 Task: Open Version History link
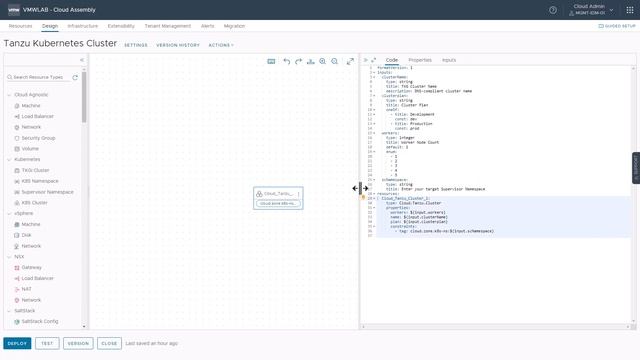pos(178,45)
